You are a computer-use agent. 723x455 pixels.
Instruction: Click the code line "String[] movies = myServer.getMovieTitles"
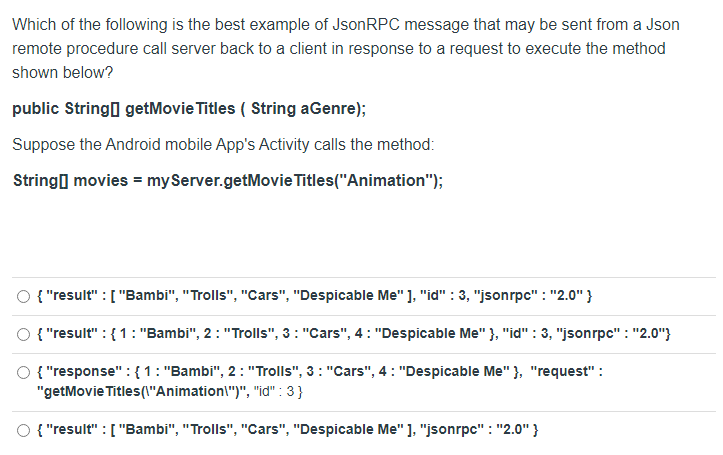coord(228,181)
